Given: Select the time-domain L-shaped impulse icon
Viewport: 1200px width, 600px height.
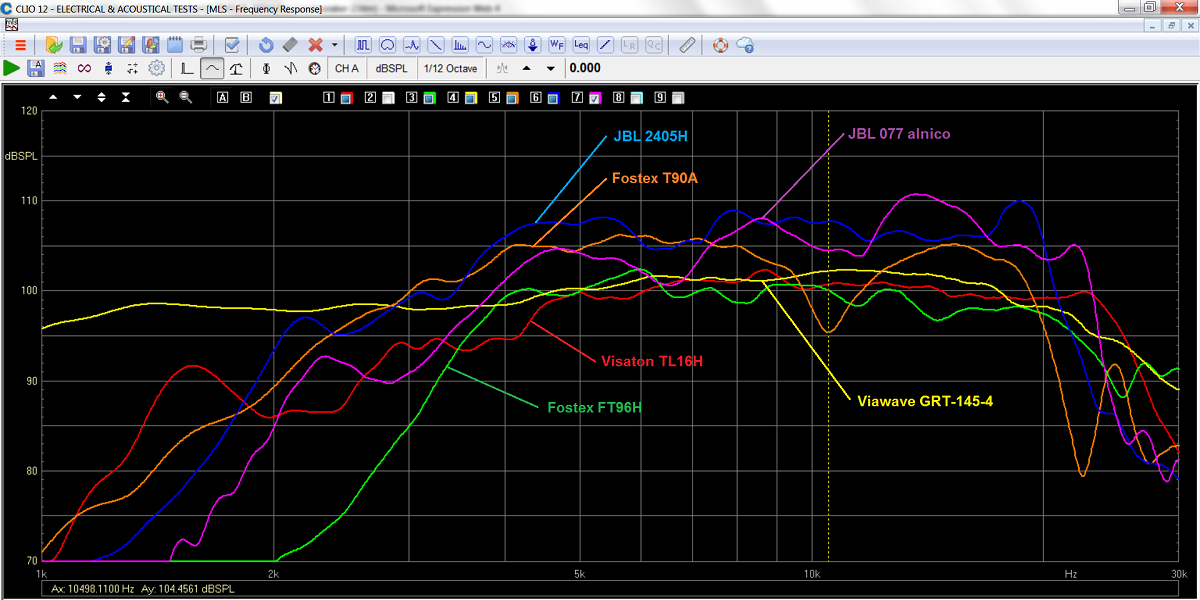Looking at the screenshot, I should click(x=187, y=68).
